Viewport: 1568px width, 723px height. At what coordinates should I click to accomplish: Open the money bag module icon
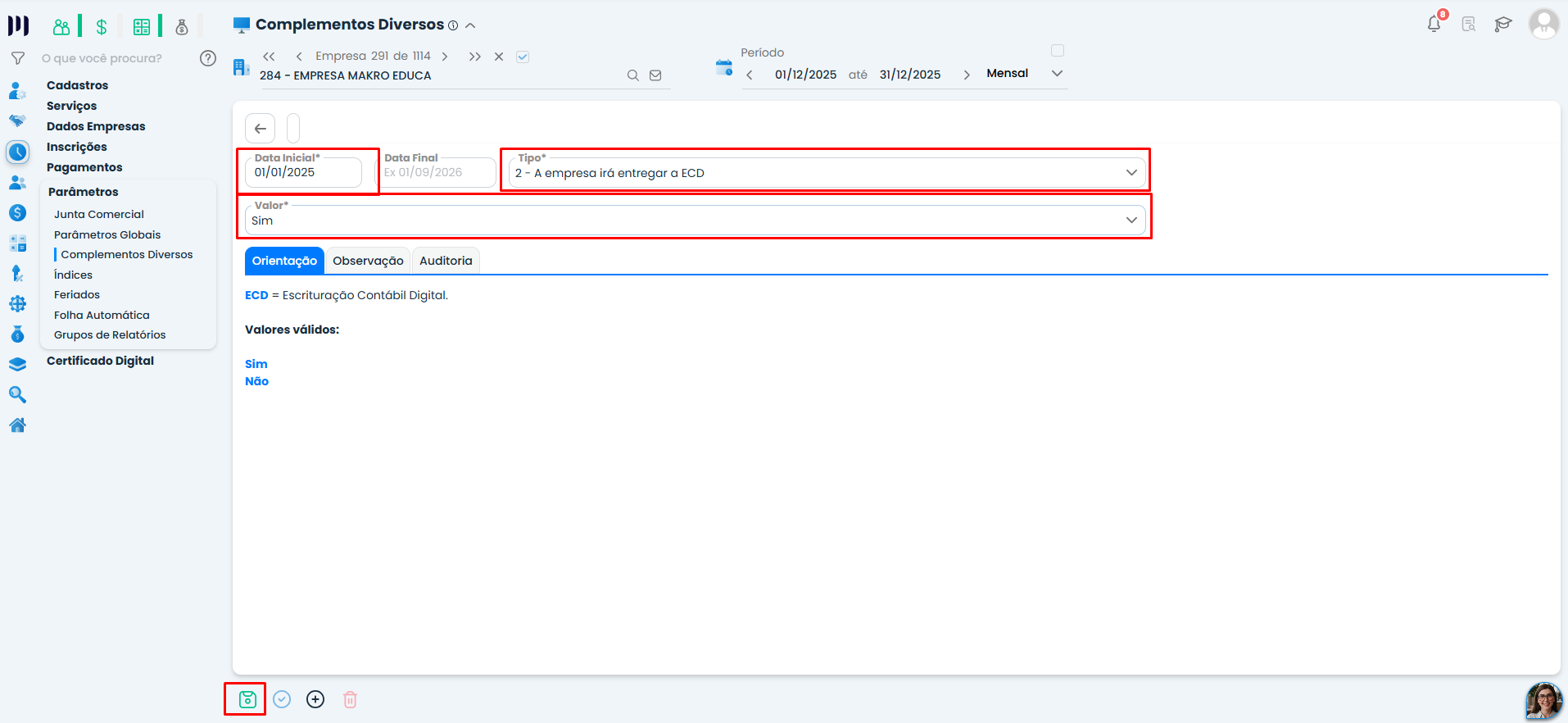click(182, 27)
